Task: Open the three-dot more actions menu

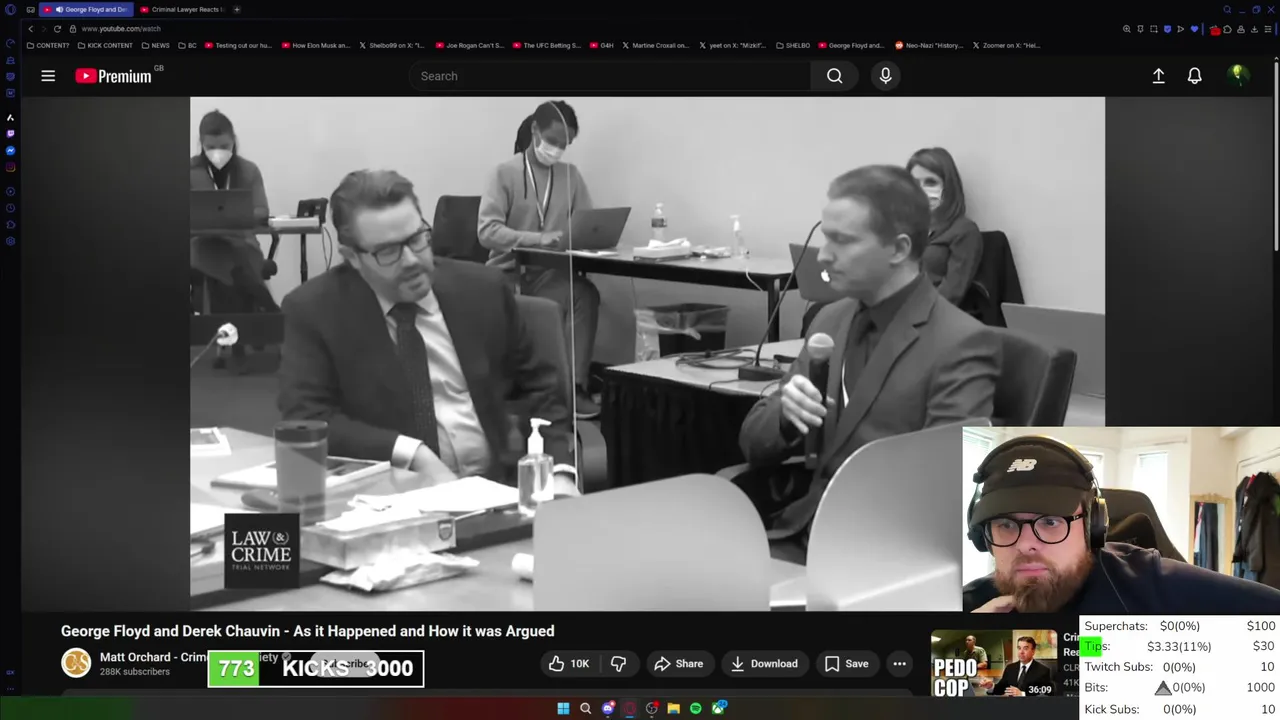Action: [x=899, y=664]
